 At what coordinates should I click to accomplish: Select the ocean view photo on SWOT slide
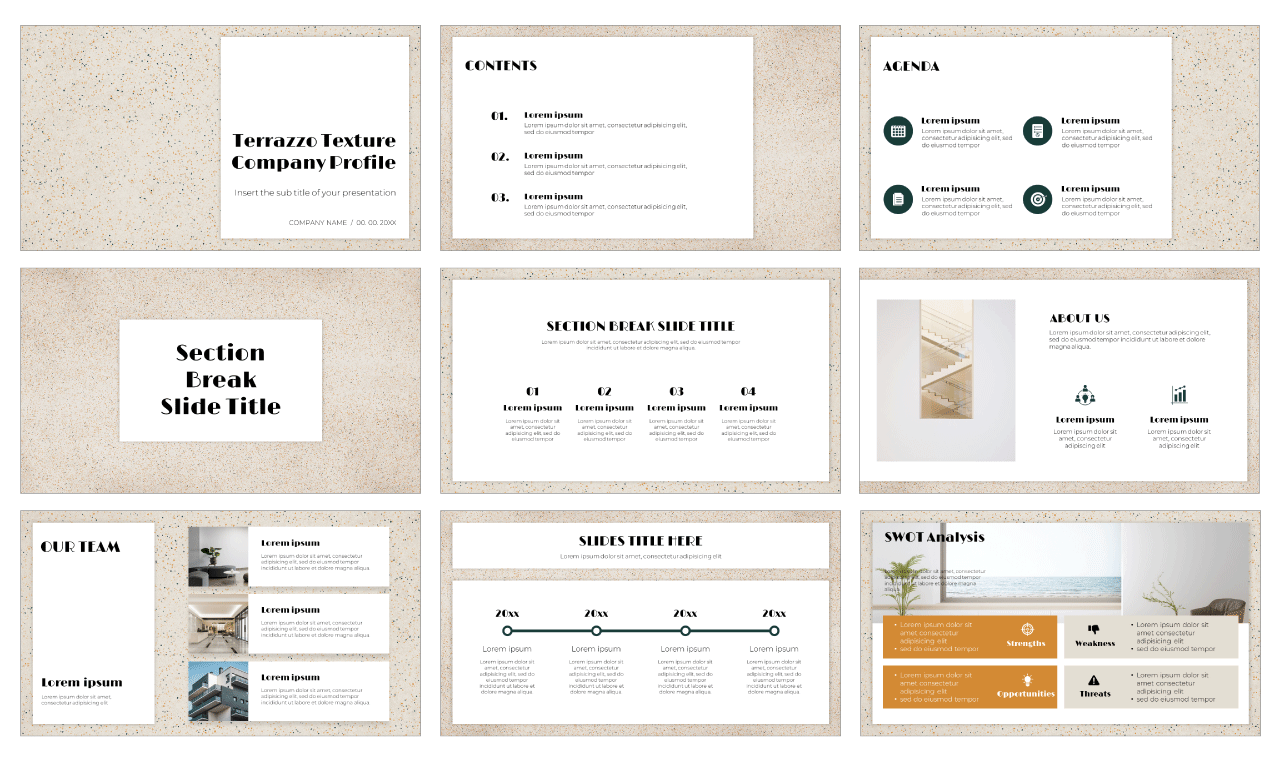(x=1060, y=570)
